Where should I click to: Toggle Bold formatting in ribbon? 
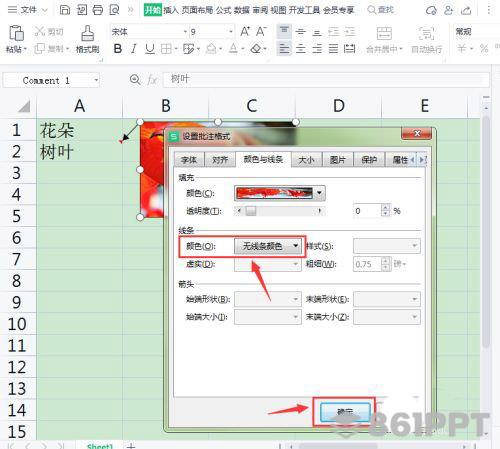(117, 49)
